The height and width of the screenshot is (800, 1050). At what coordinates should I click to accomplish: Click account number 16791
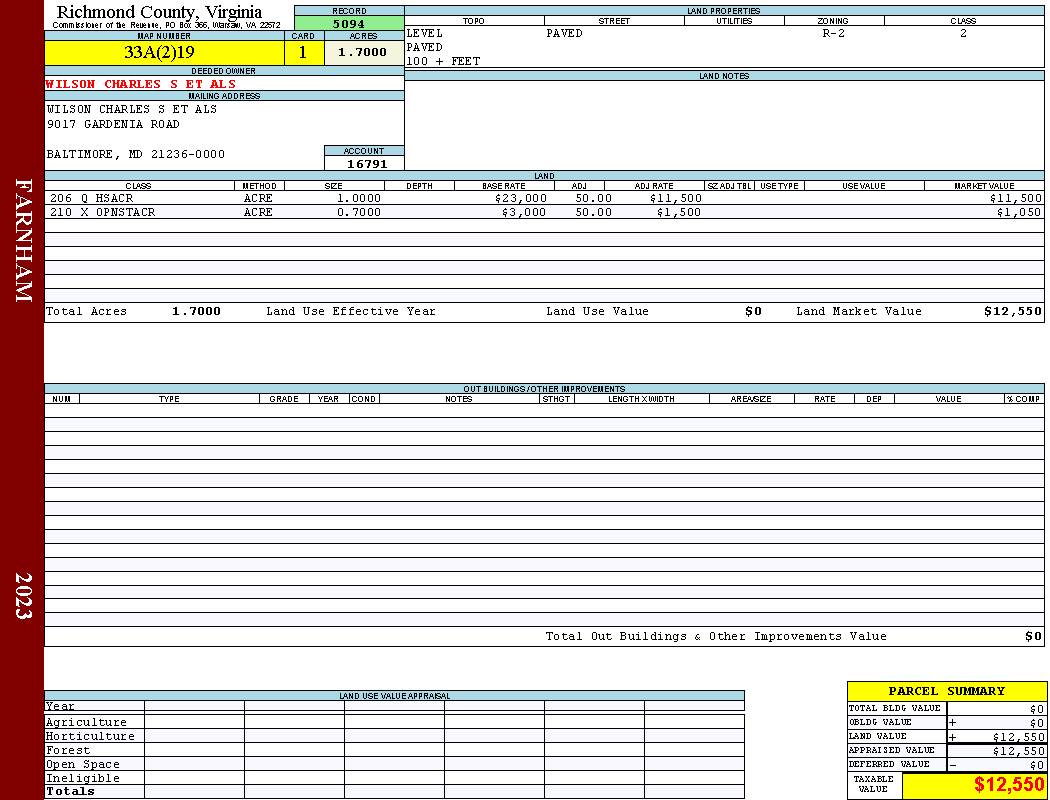[x=367, y=164]
